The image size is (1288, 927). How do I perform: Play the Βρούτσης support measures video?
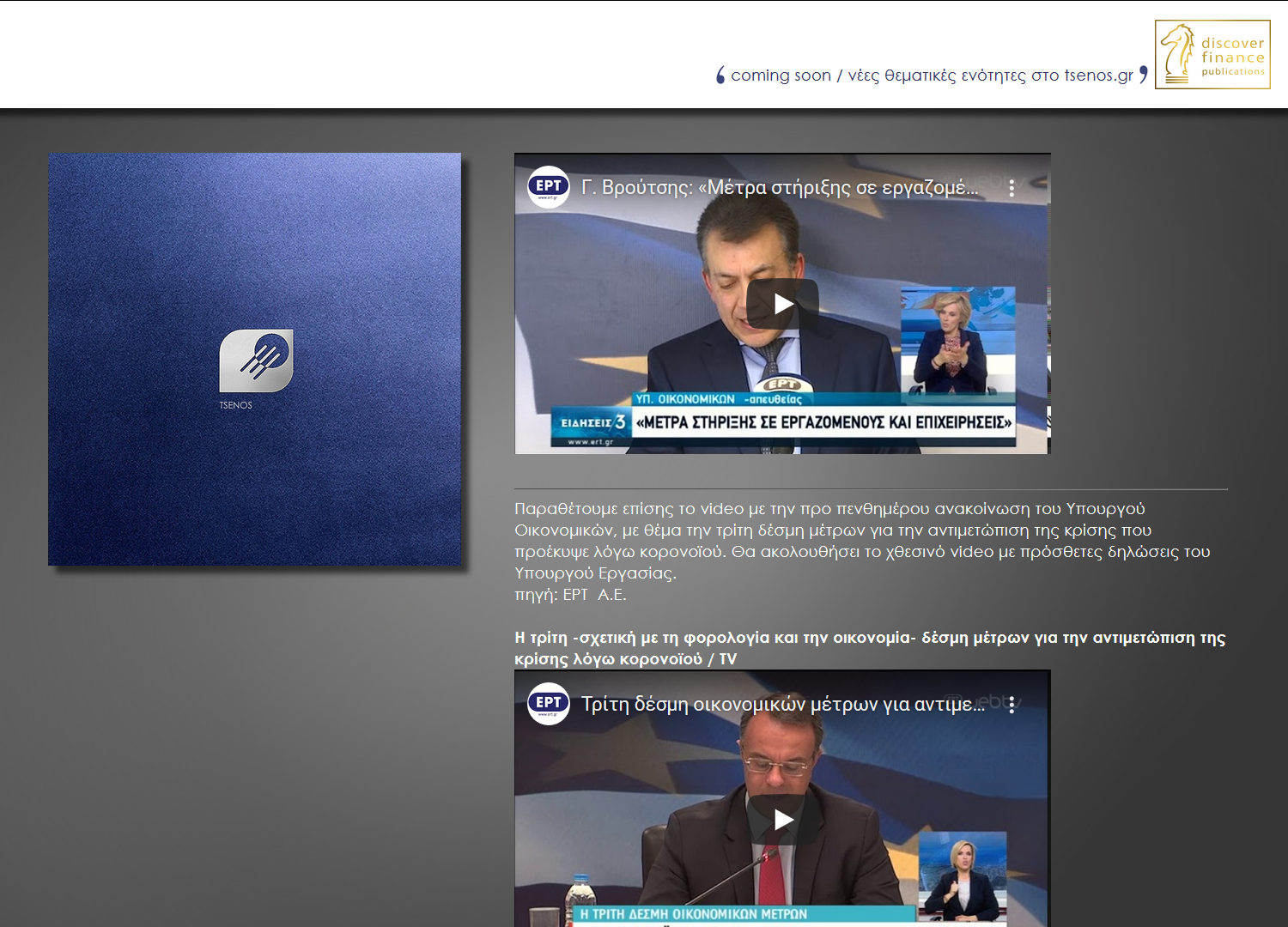pyautogui.click(x=782, y=304)
